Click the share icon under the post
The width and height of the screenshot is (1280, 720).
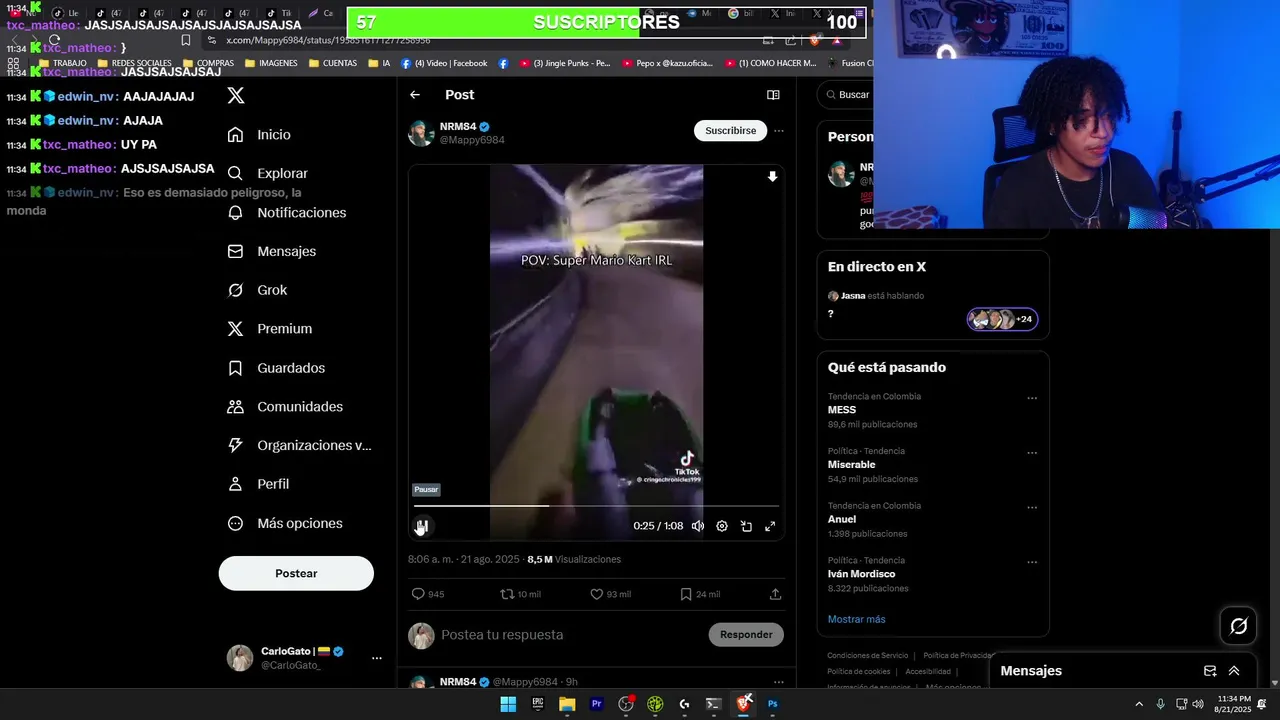(x=775, y=594)
